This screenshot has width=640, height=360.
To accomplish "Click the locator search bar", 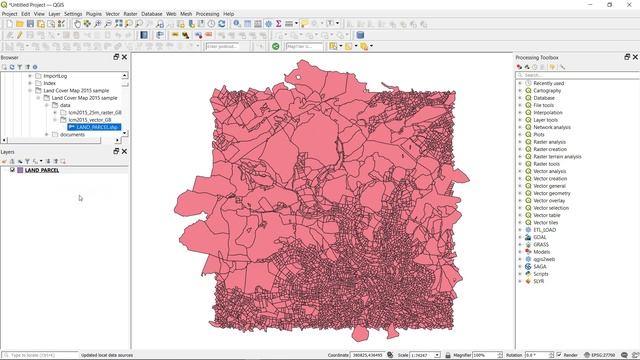I will point(40,355).
